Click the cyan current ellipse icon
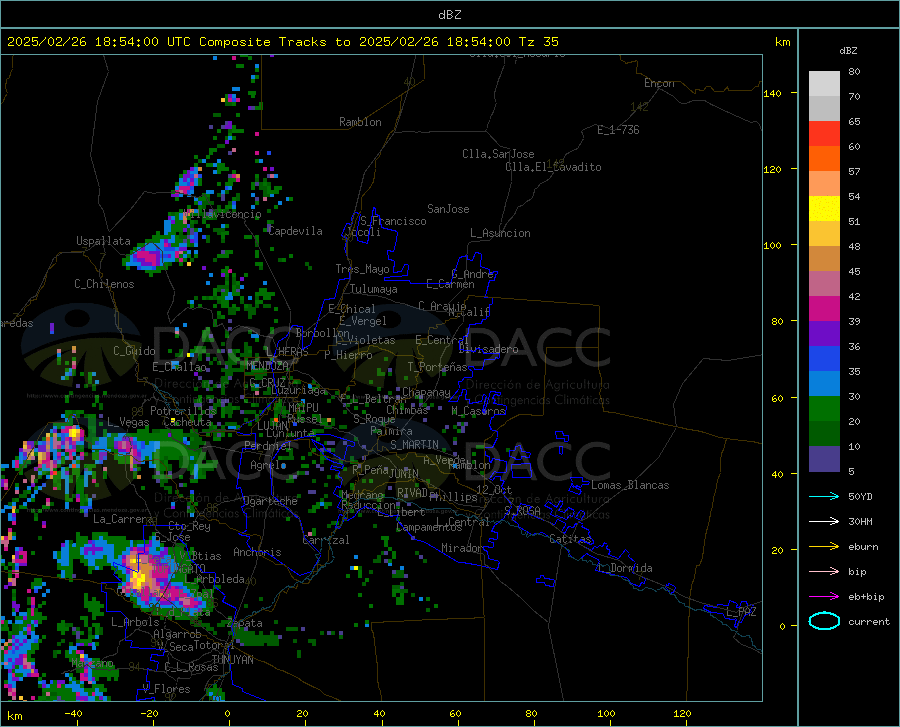 (x=824, y=621)
